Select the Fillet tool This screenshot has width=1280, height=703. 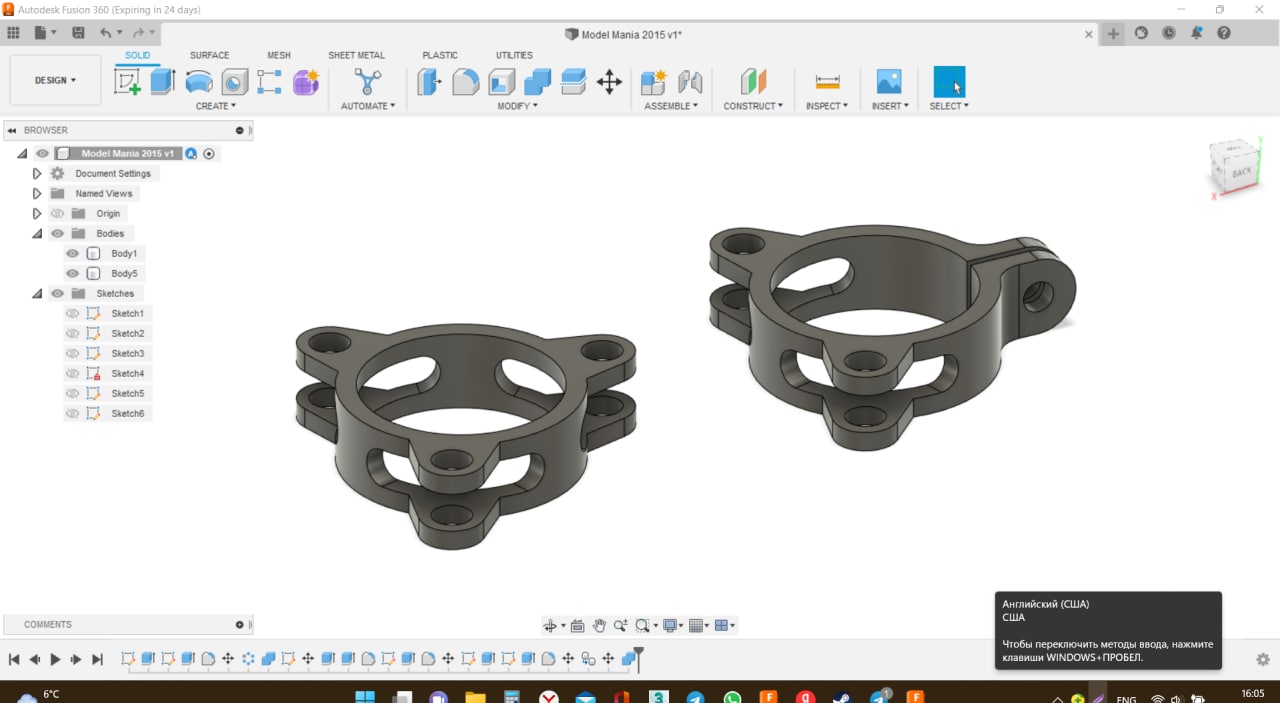click(x=465, y=82)
